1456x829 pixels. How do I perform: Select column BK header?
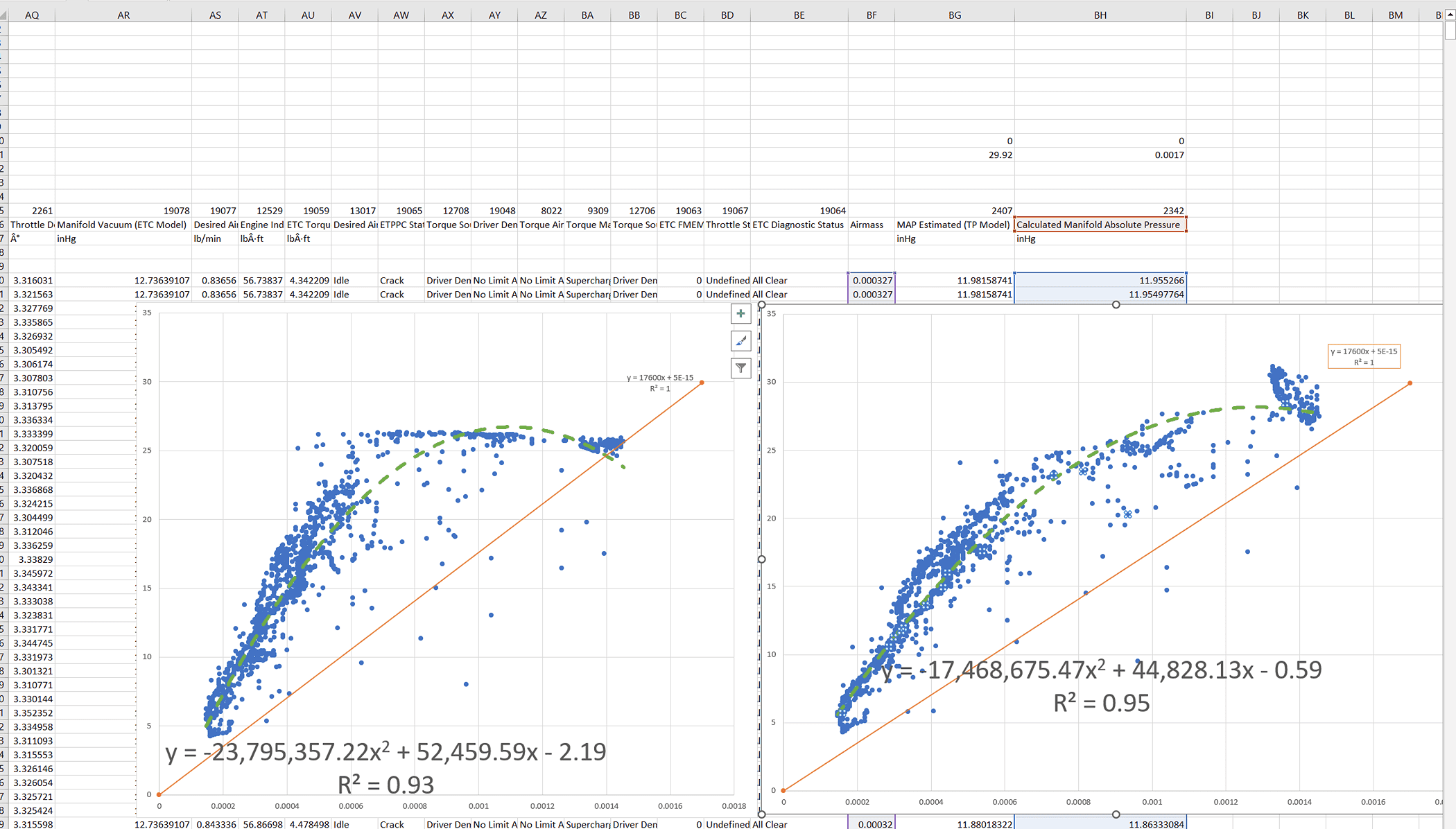1303,15
